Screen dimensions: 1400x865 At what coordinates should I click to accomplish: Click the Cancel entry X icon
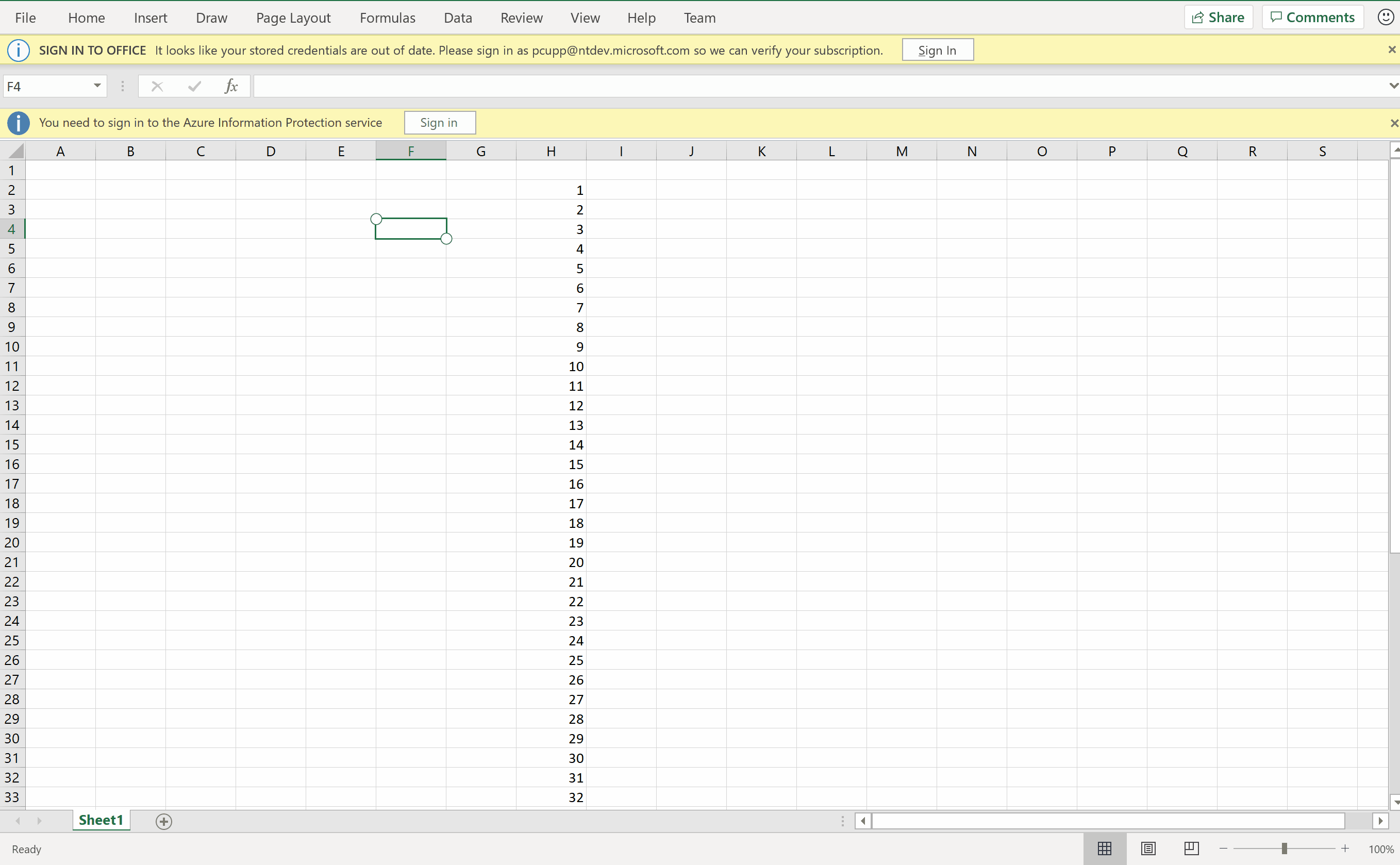[x=157, y=87]
